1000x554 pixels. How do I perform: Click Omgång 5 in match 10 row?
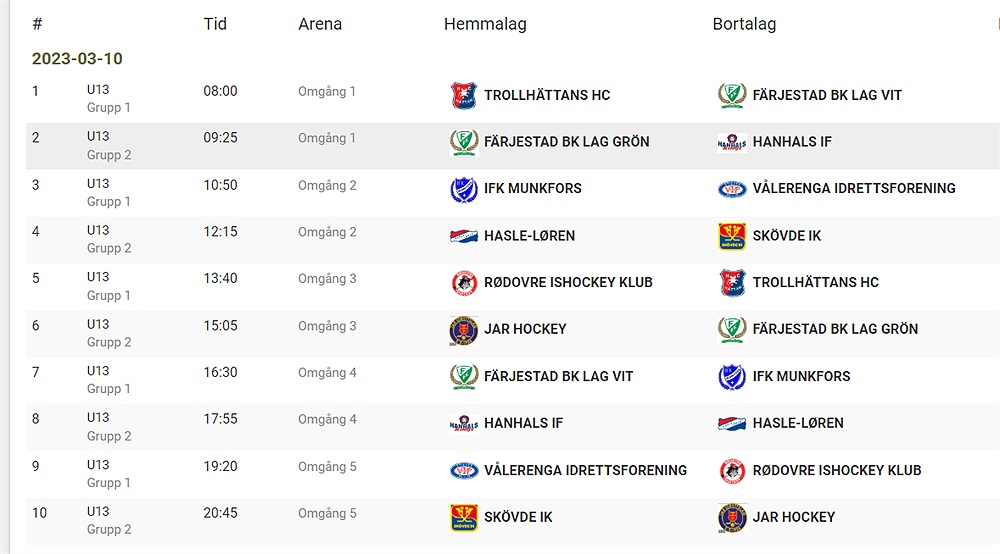327,514
